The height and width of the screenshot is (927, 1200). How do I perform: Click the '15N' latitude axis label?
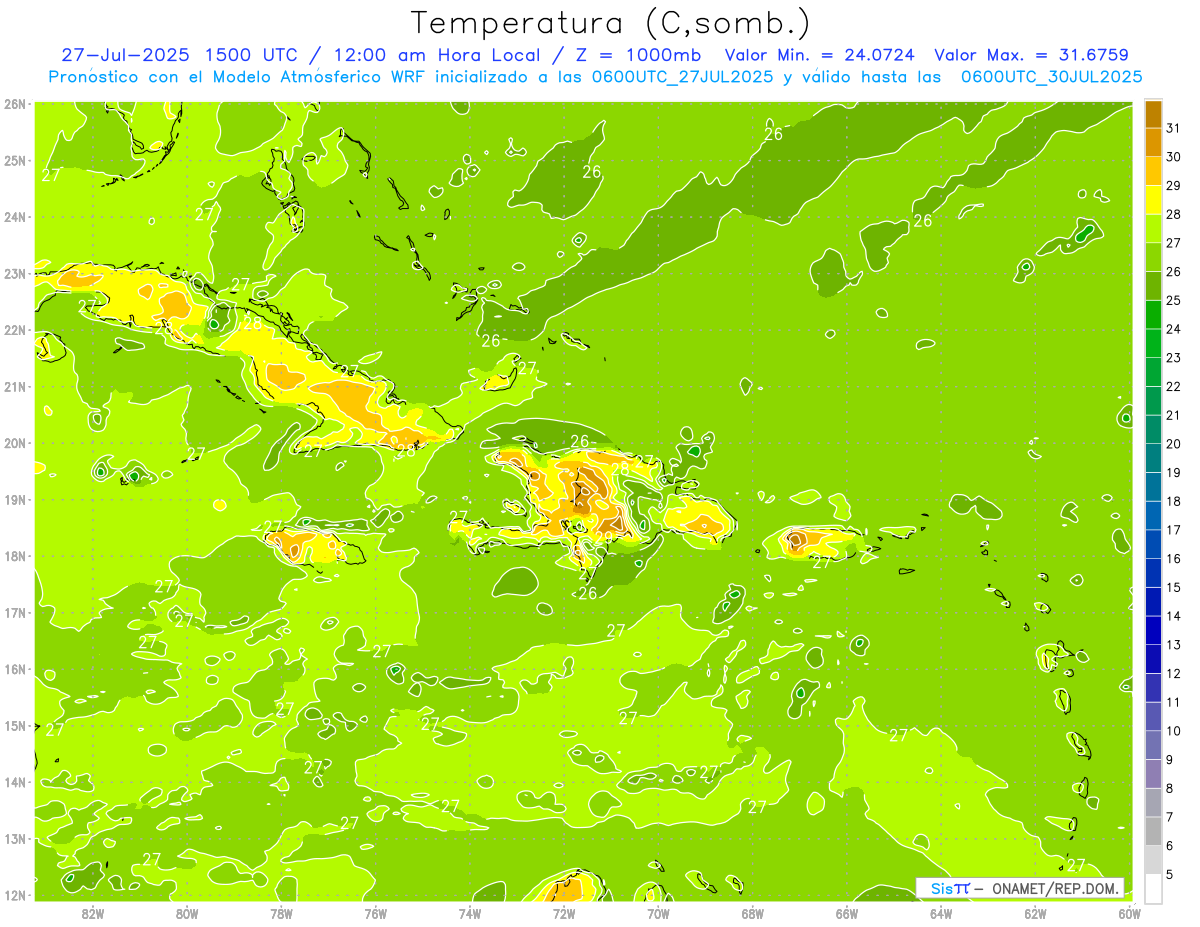(15, 725)
